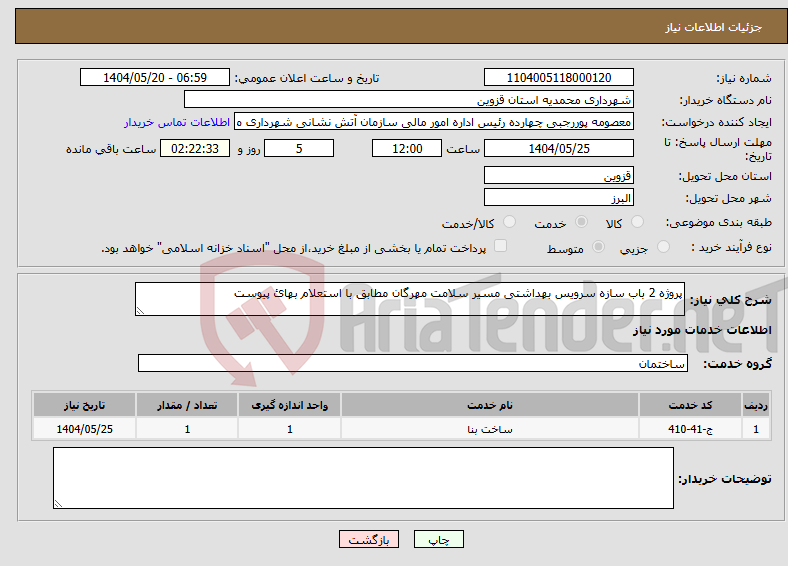This screenshot has width=788, height=566.
Task: Click the resize handle of buyer notes textarea
Action: click(58, 504)
